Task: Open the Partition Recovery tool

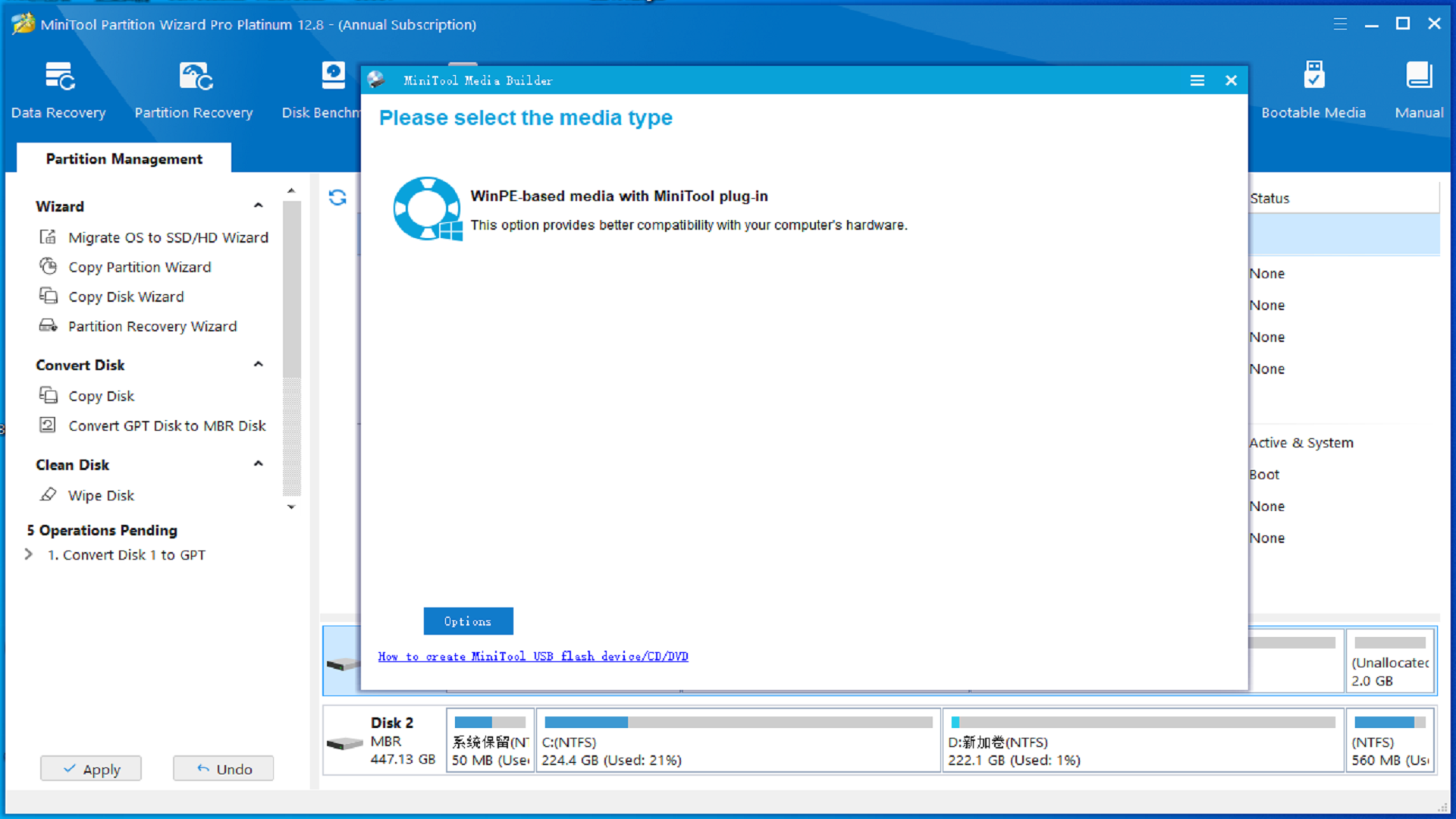Action: tap(193, 89)
